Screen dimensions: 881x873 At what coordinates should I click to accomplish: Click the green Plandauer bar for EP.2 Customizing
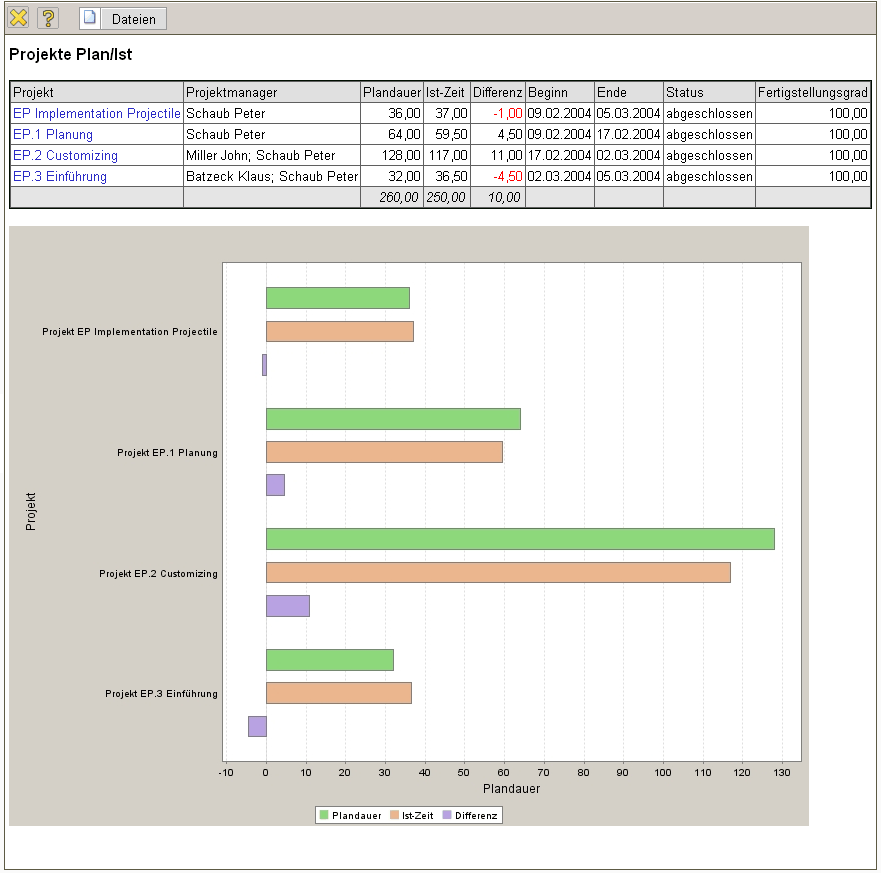click(520, 539)
